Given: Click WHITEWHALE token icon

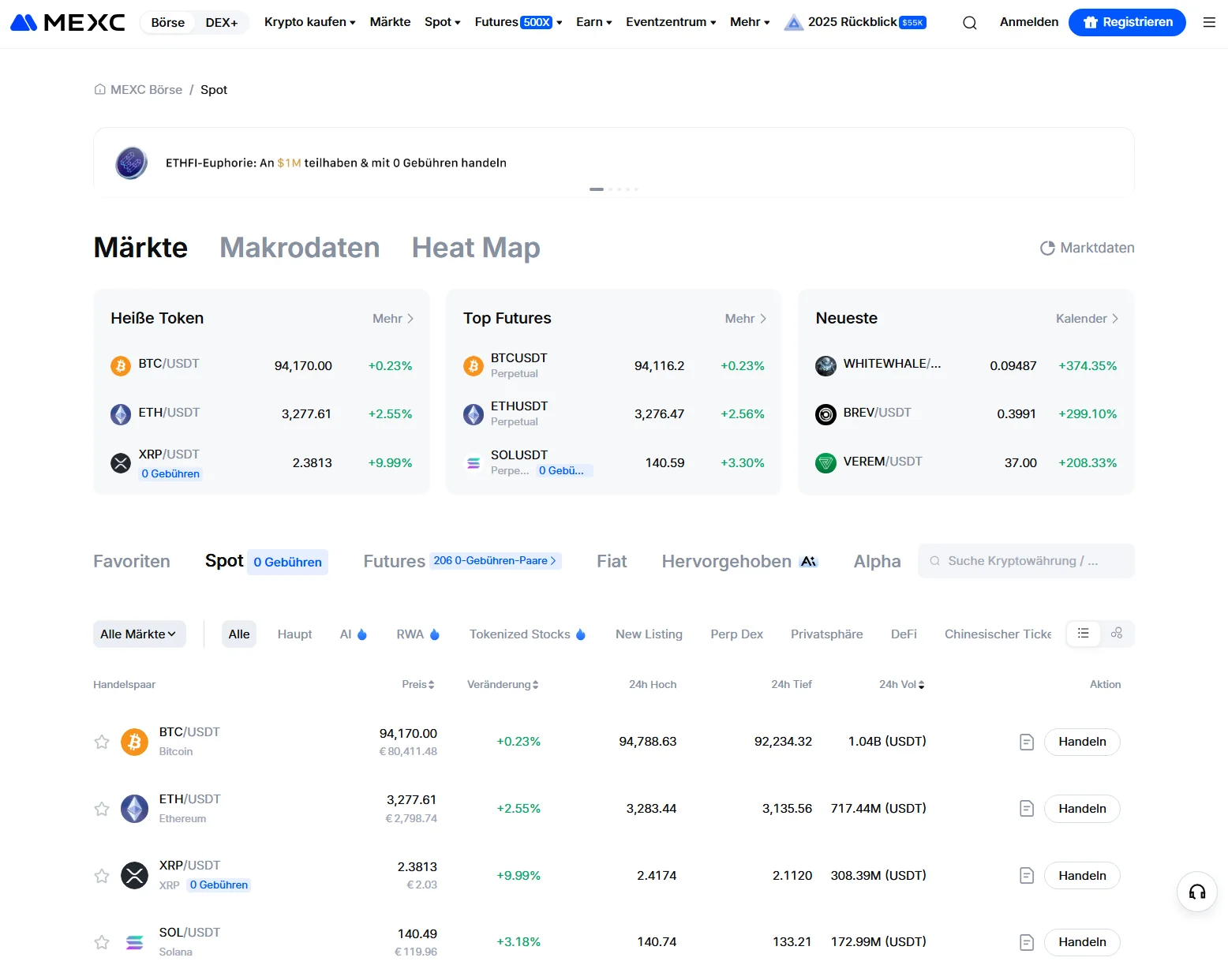Looking at the screenshot, I should (x=826, y=365).
